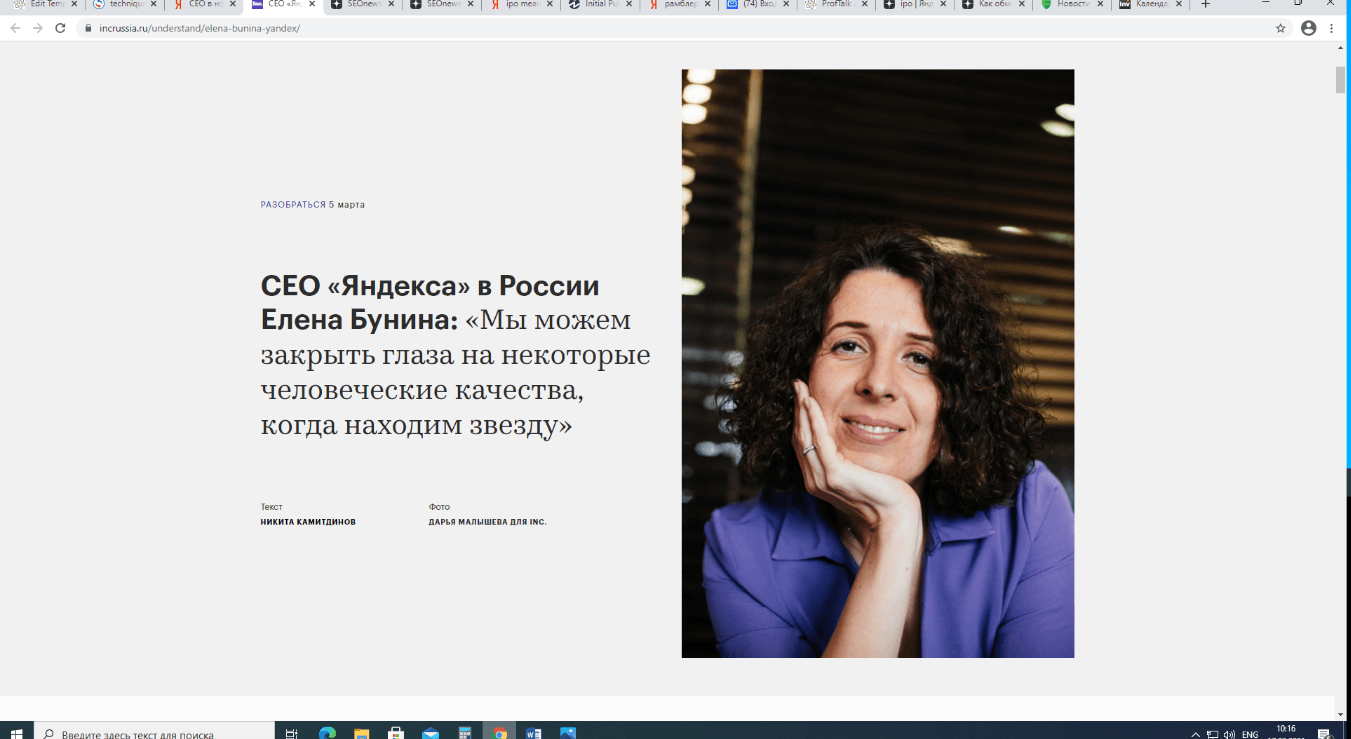This screenshot has height=739, width=1351.
Task: Click the volume speaker tray icon
Action: (x=1228, y=734)
